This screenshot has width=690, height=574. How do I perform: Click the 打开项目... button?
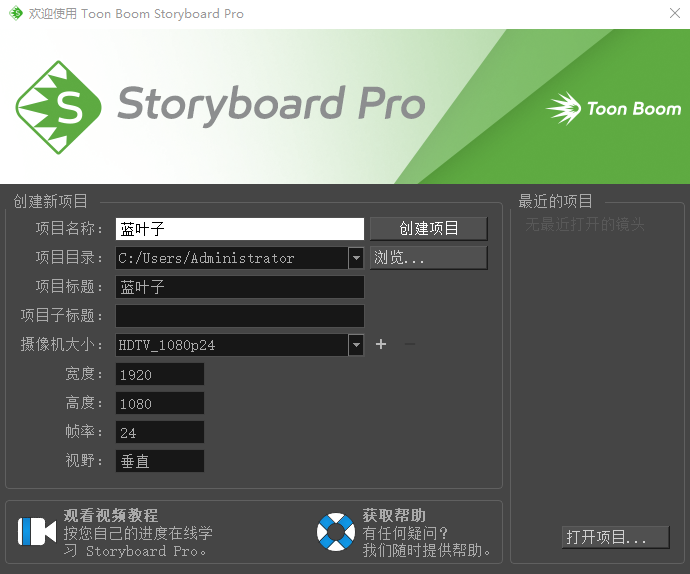616,537
